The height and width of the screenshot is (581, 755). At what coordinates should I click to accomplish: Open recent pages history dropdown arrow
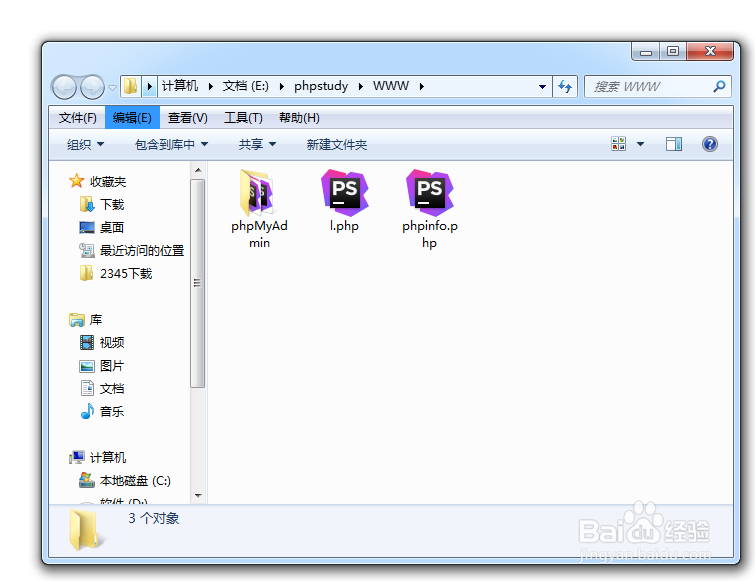tap(112, 88)
